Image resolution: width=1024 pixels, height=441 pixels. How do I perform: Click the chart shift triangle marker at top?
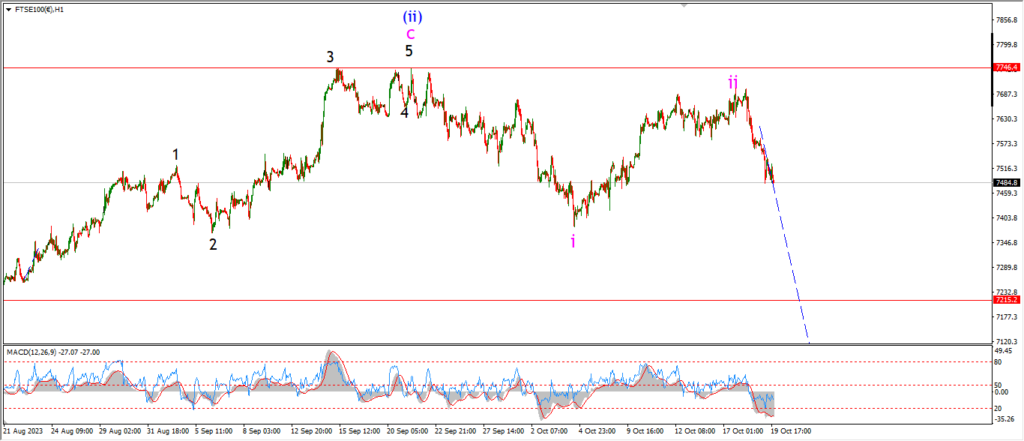[684, 5]
